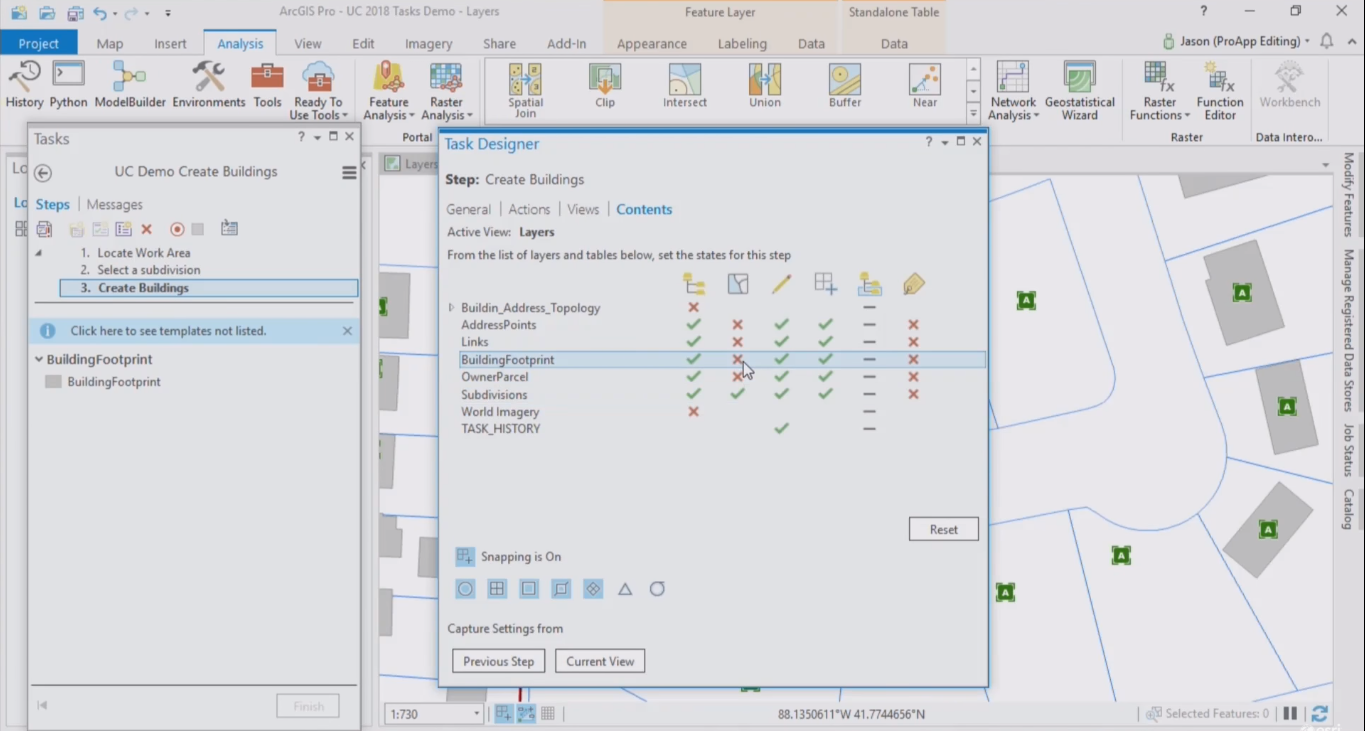This screenshot has width=1365, height=731.
Task: Select the labeling tag column header icon
Action: pos(913,284)
